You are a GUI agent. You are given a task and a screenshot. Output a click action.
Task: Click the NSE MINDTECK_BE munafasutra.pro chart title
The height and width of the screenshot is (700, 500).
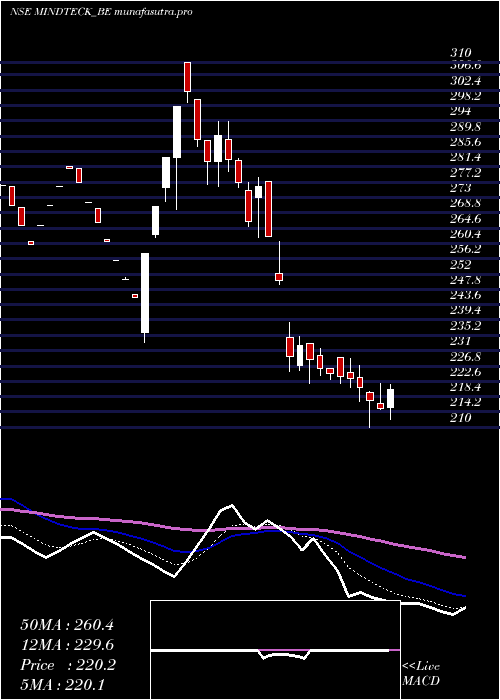click(x=101, y=12)
